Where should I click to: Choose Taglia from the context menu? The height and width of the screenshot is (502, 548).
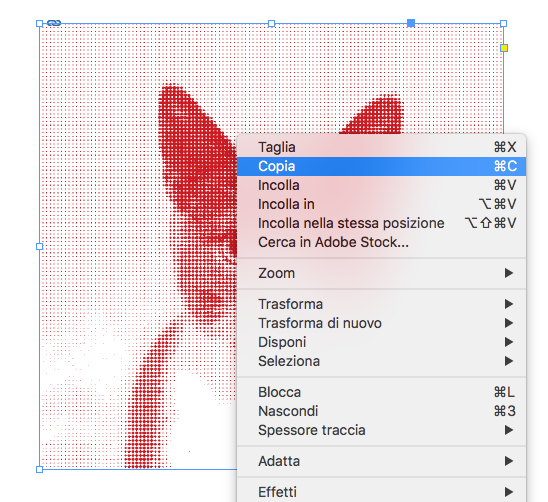(x=381, y=147)
